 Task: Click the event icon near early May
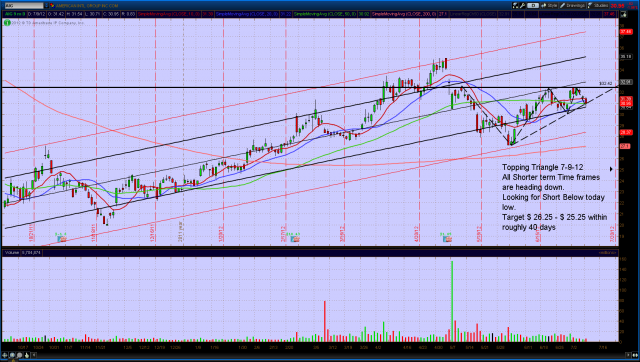coord(447,239)
